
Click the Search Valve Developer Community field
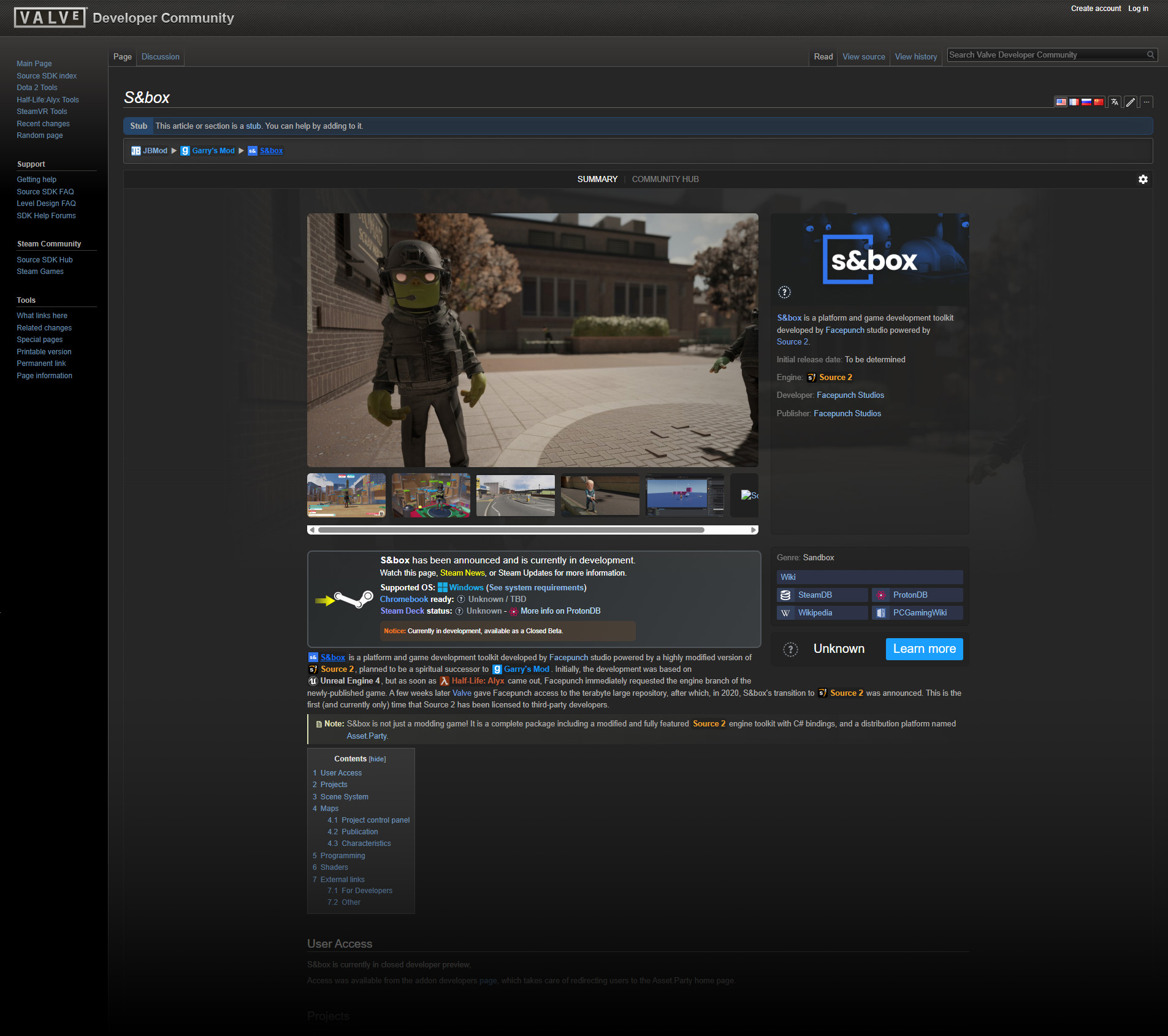pyautogui.click(x=1045, y=55)
